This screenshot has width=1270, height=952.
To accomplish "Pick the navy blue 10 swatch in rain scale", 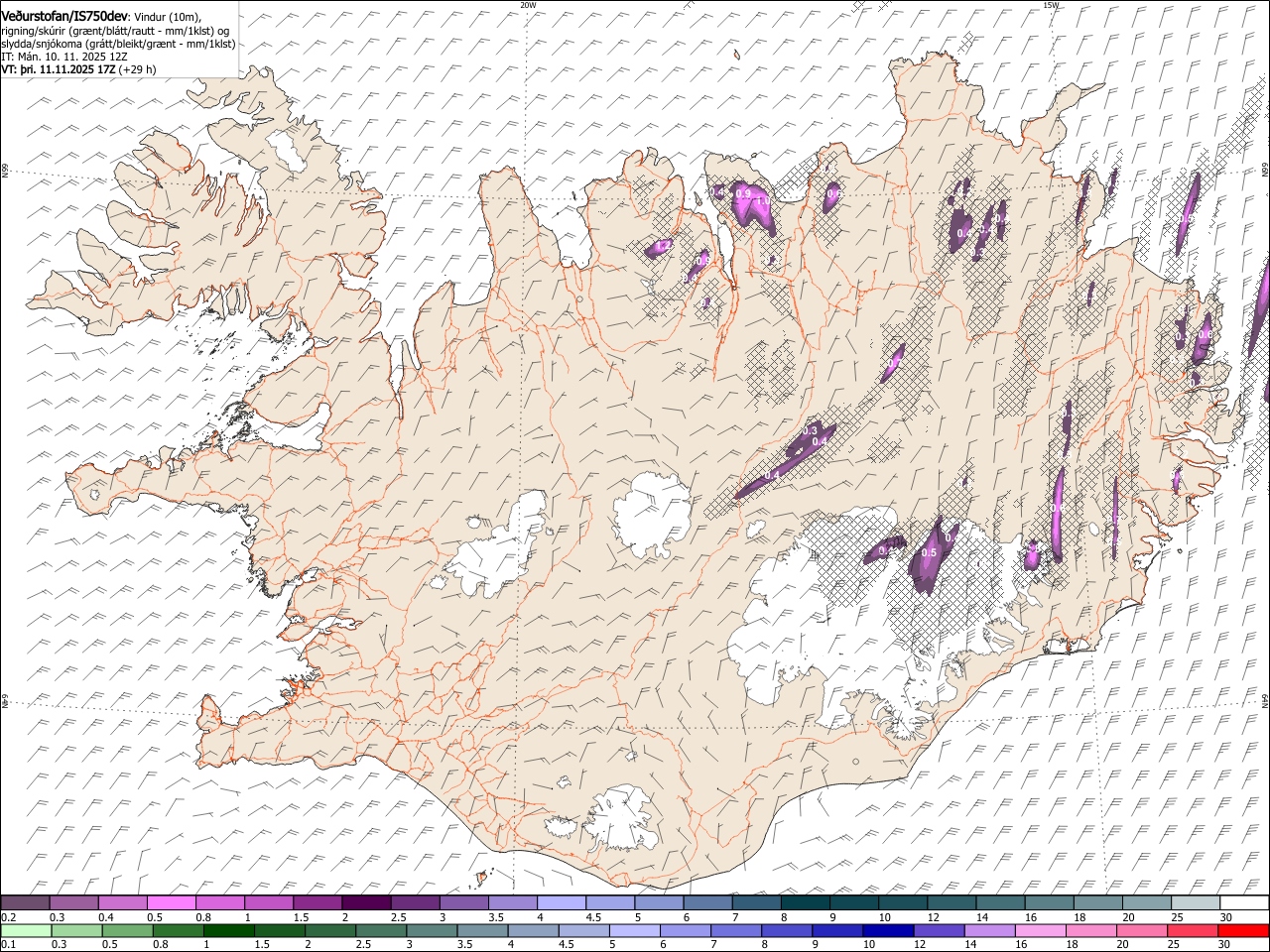I will click(x=888, y=930).
